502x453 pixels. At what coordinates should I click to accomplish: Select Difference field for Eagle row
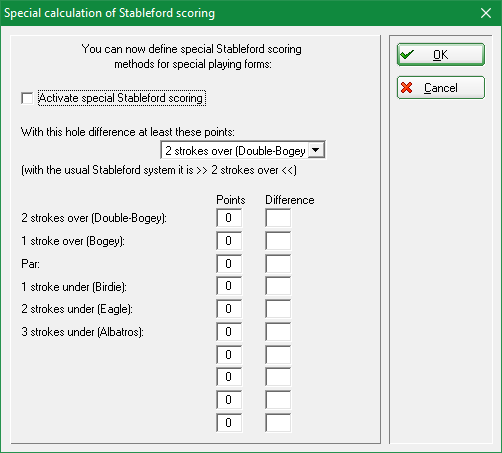tap(278, 309)
